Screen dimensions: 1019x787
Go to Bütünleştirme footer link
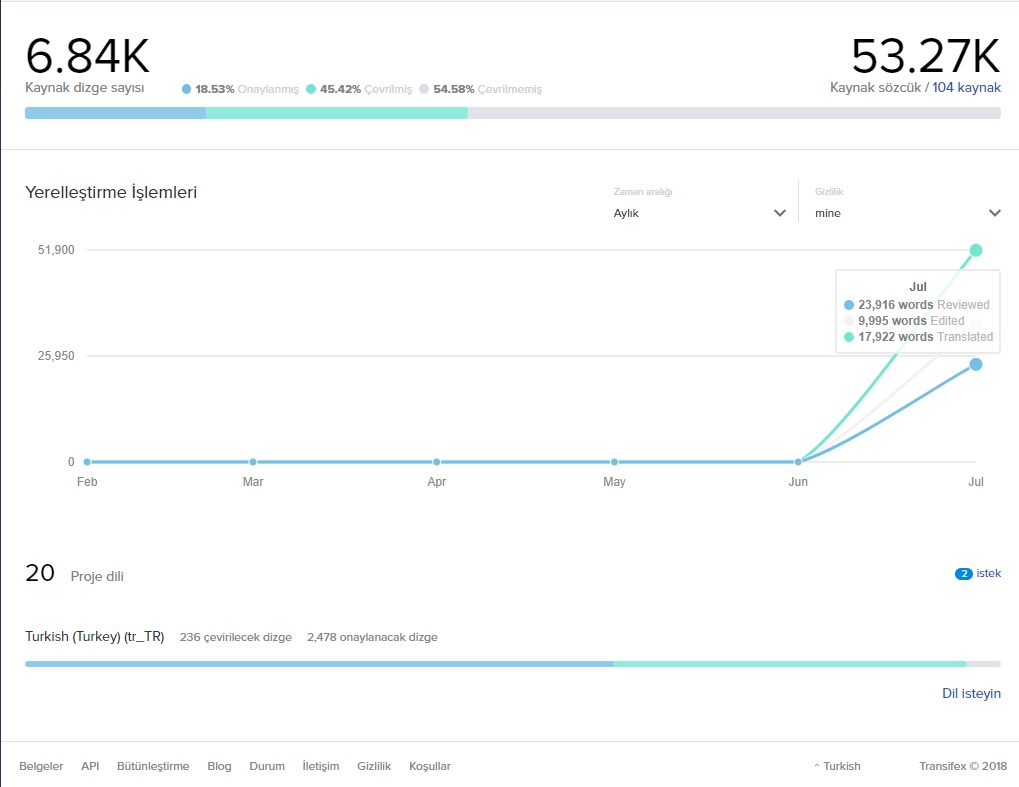(153, 766)
